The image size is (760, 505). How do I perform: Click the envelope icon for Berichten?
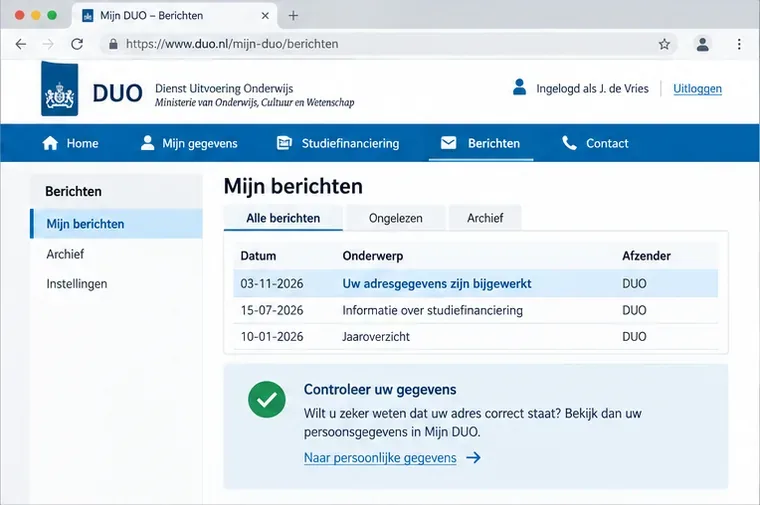448,142
